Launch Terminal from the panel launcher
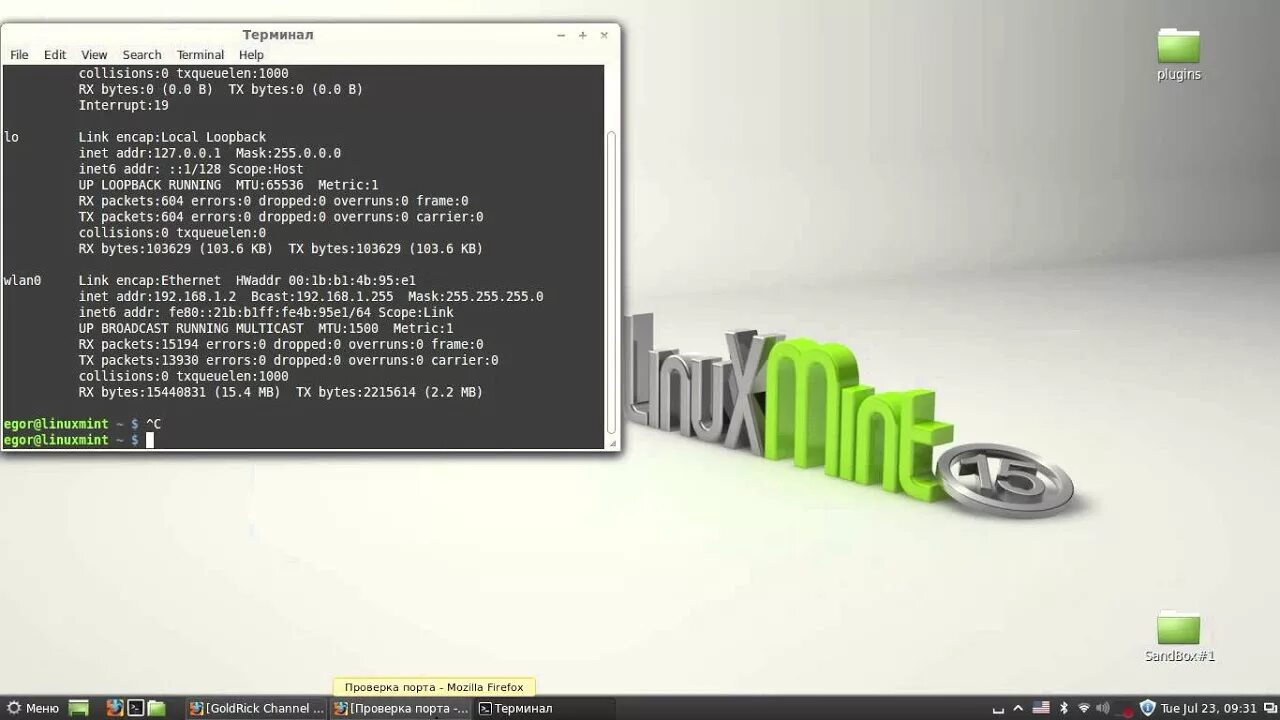1280x720 pixels. tap(136, 708)
